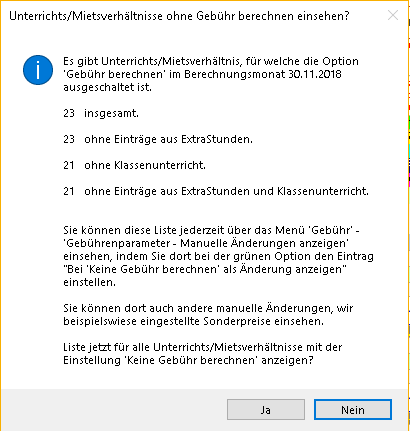Click the quoted text "Bei 'Keine Gebühr berechnen' als Änderung anzeigen"
This screenshot has width=410, height=431.
click(x=205, y=269)
